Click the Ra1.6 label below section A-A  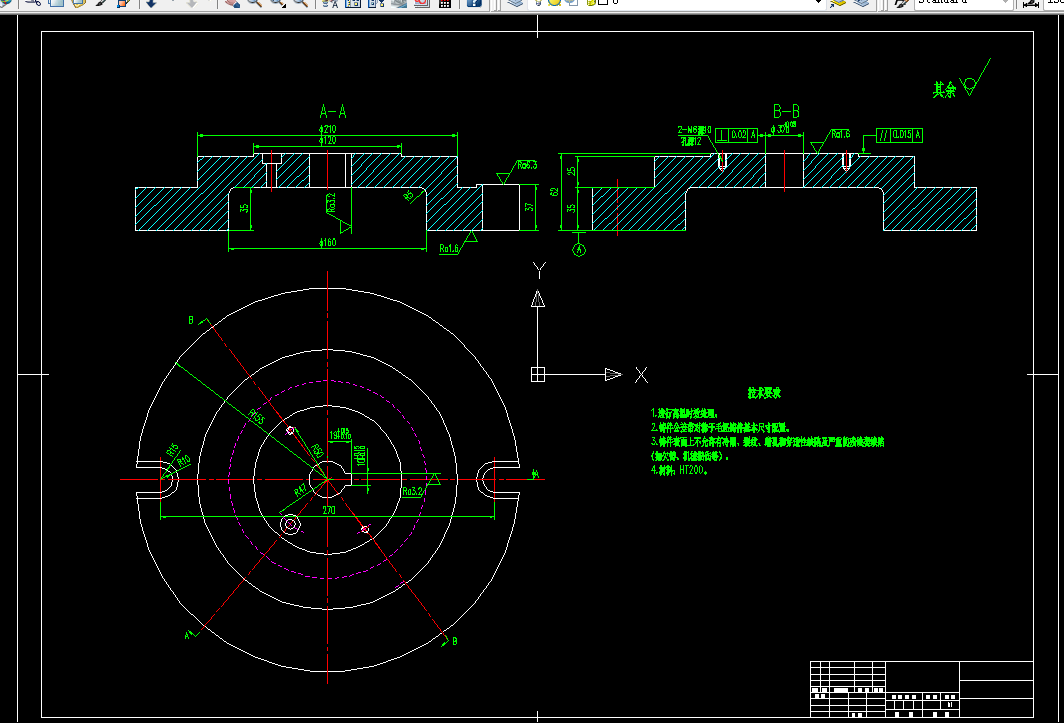coord(449,249)
